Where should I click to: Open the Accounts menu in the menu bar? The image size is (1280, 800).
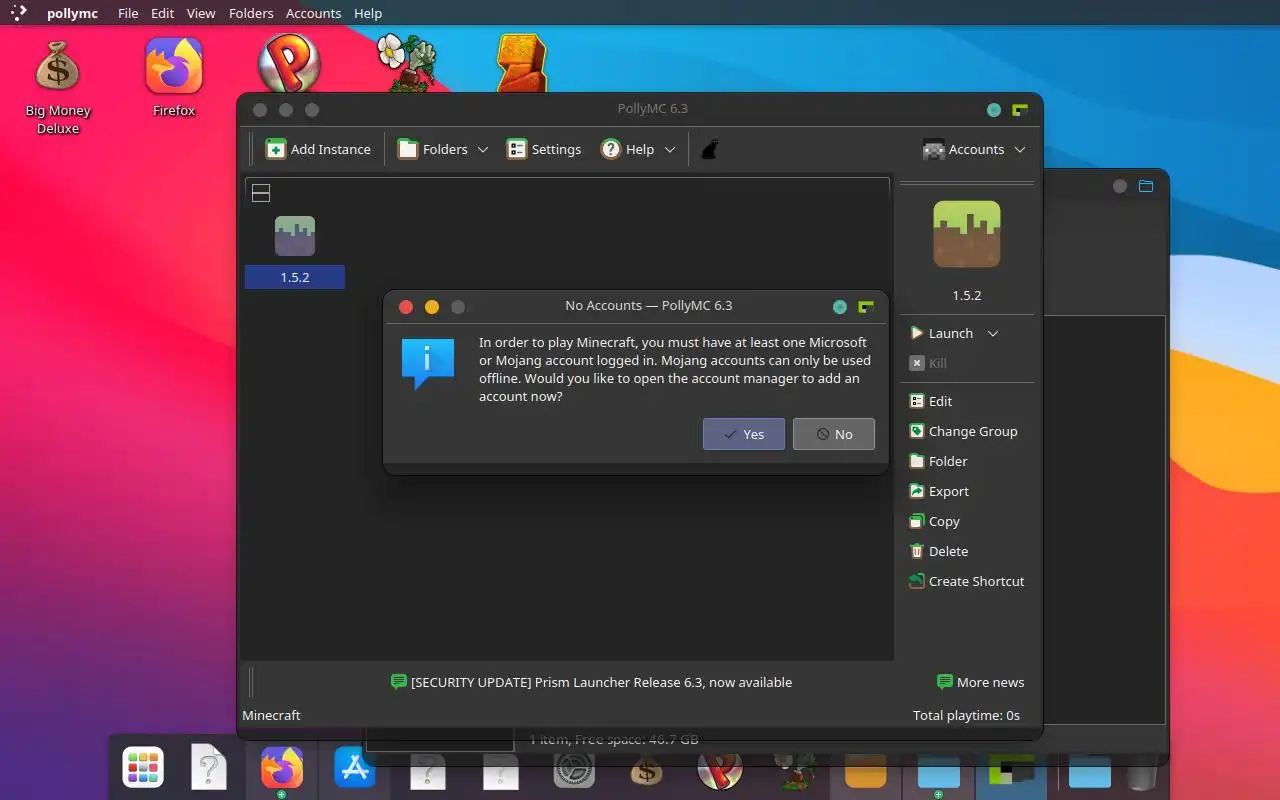(313, 13)
